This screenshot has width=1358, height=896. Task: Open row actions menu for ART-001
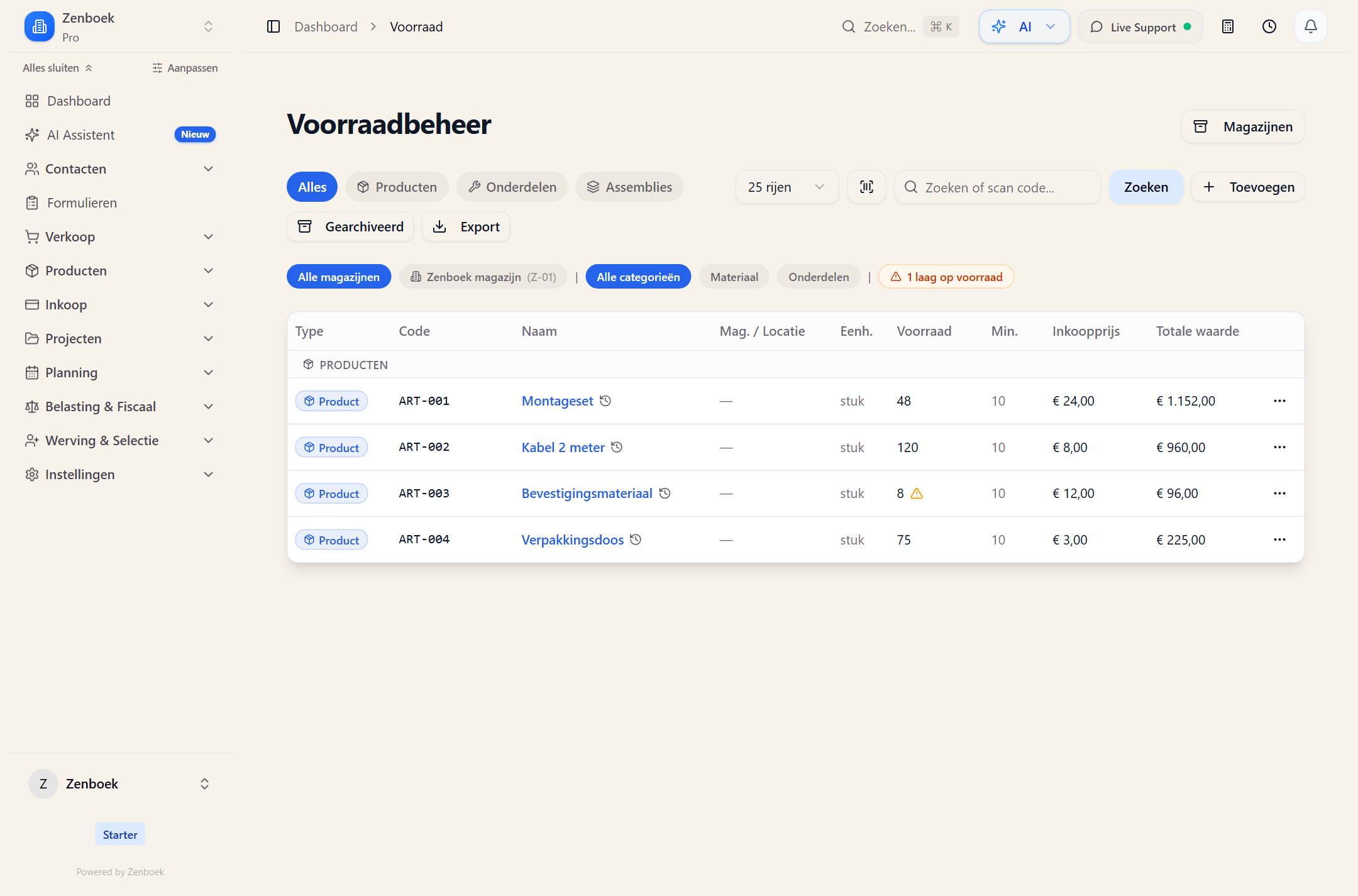1279,401
